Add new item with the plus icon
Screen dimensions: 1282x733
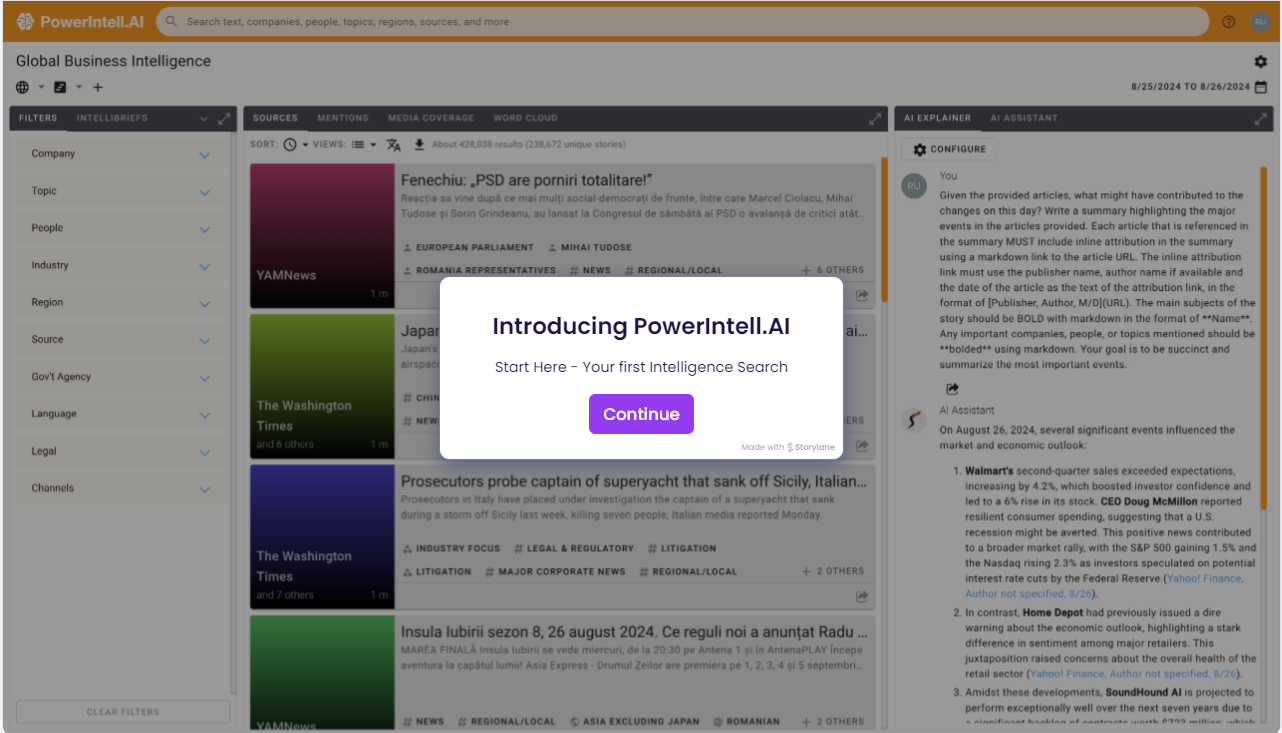[x=98, y=87]
